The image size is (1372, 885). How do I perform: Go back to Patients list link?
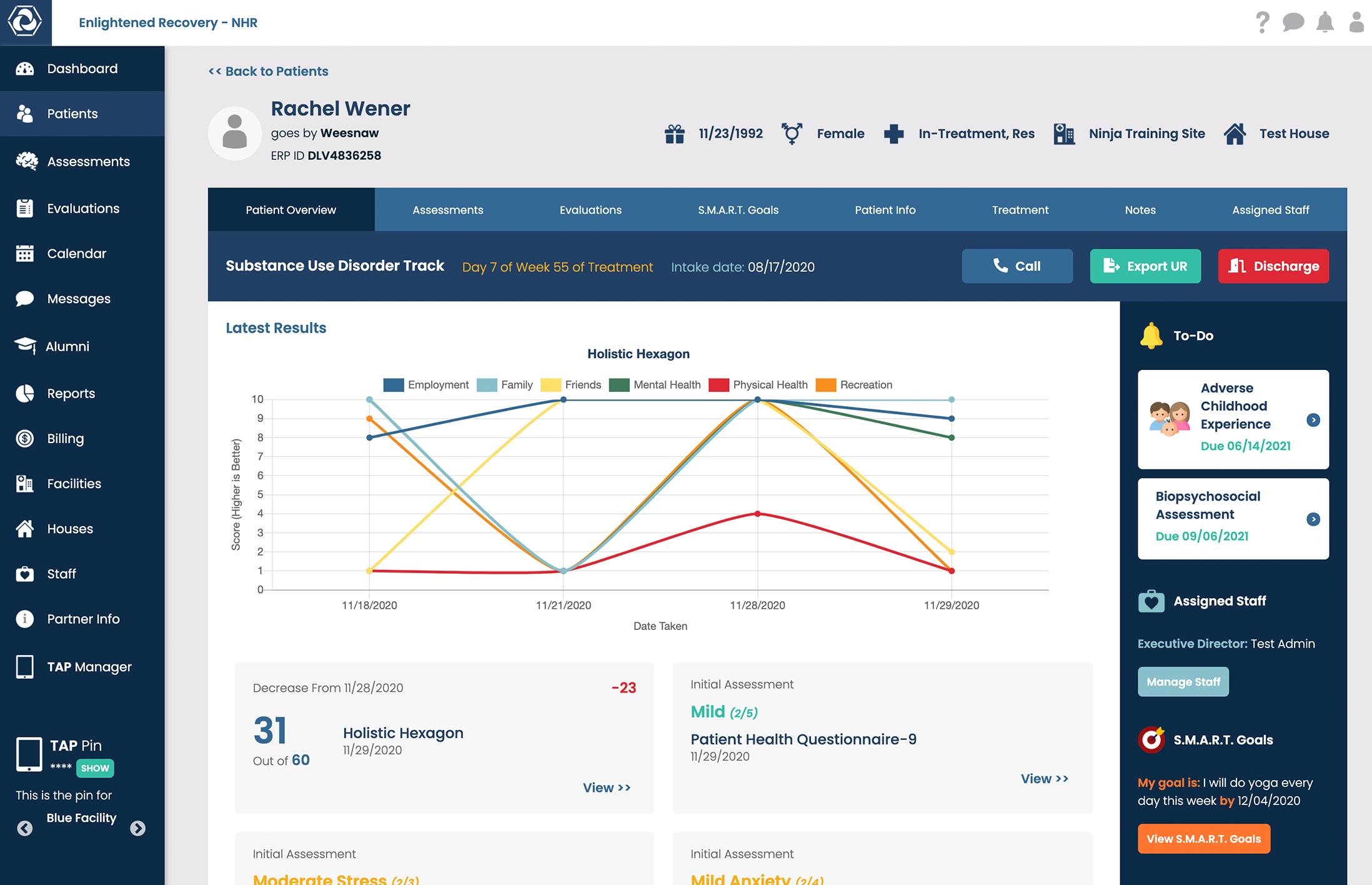268,71
